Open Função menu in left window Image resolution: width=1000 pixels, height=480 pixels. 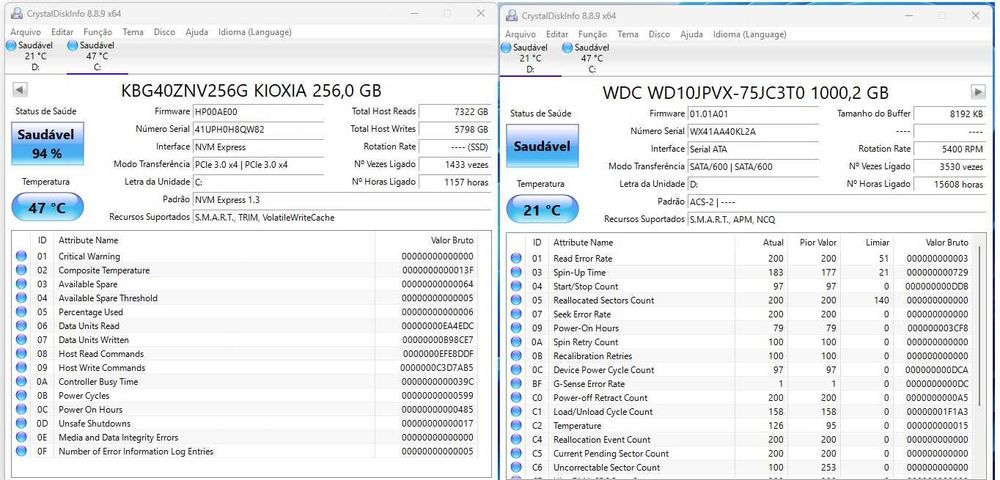click(x=98, y=32)
